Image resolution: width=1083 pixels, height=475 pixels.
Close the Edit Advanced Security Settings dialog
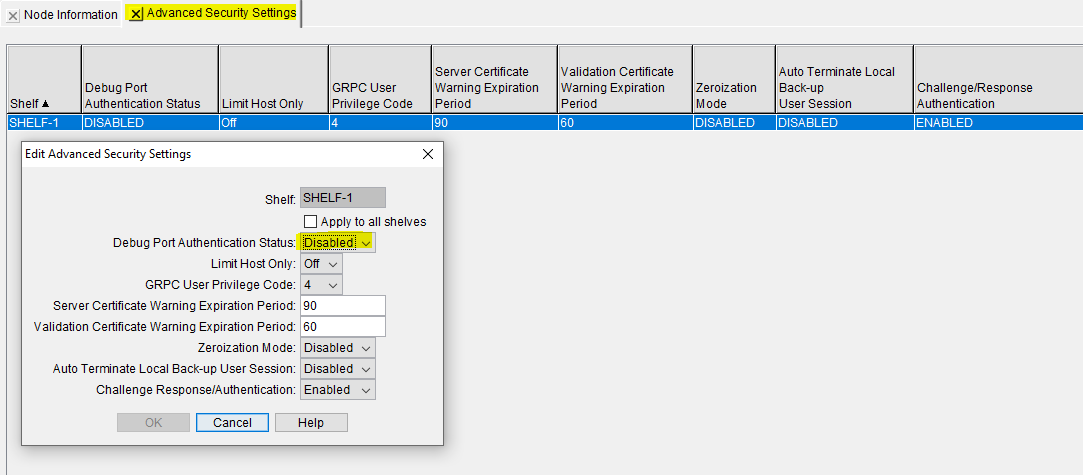pyautogui.click(x=428, y=154)
